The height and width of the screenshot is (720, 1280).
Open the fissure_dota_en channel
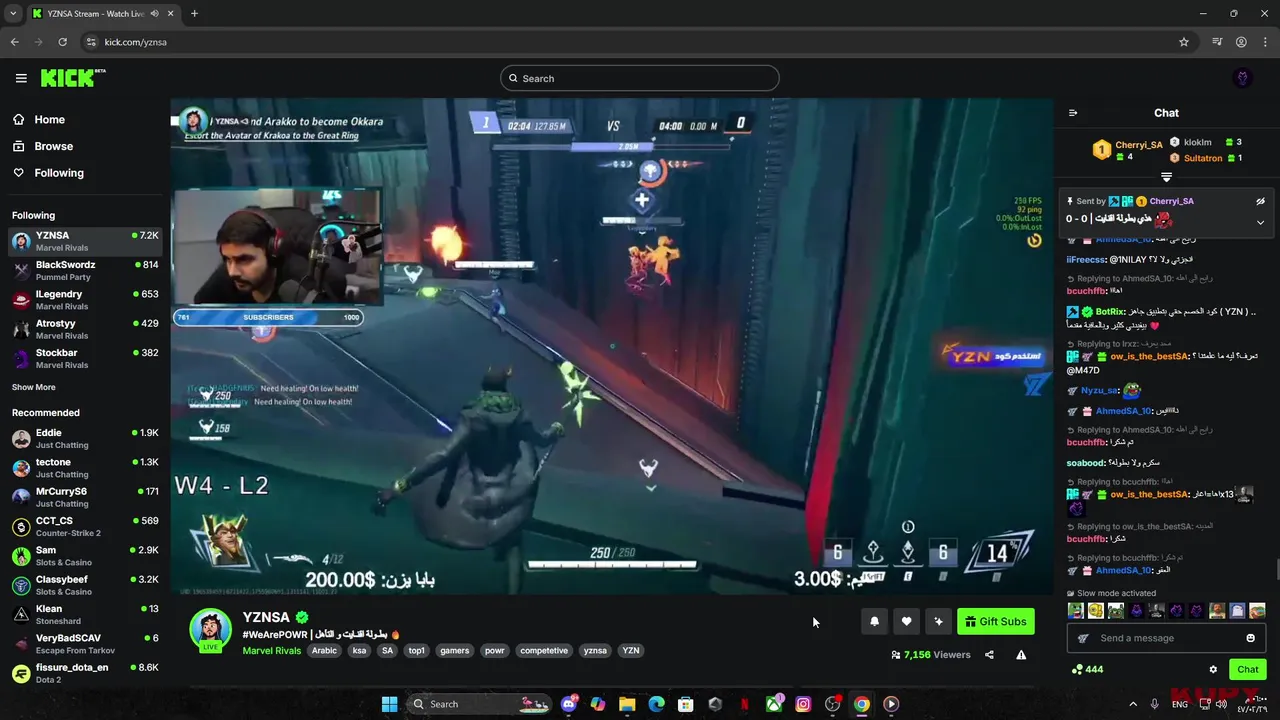click(85, 673)
